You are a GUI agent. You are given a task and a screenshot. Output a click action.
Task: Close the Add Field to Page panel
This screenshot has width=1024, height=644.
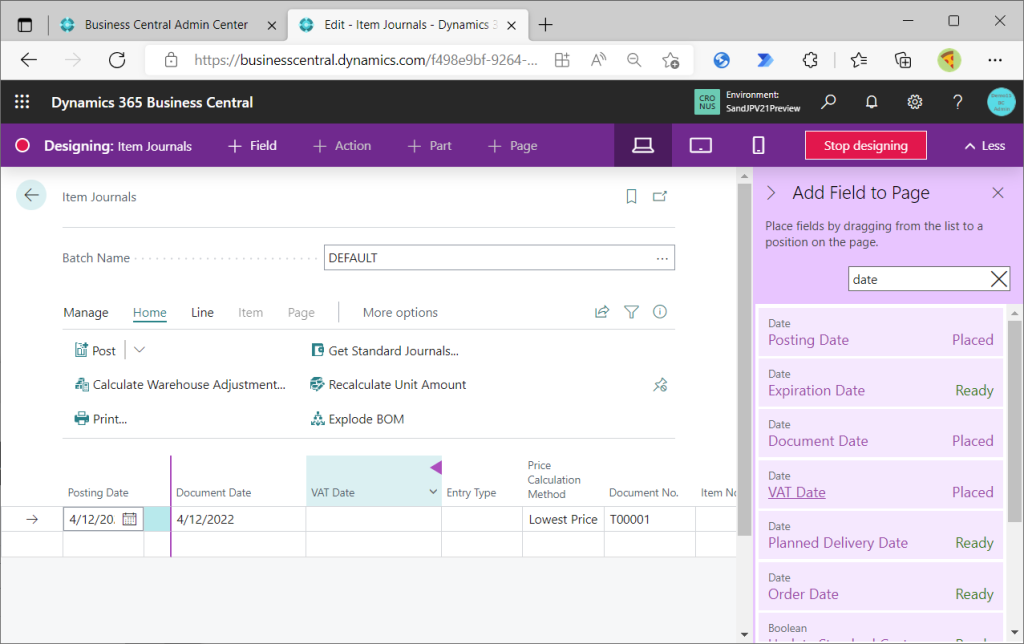(x=998, y=193)
